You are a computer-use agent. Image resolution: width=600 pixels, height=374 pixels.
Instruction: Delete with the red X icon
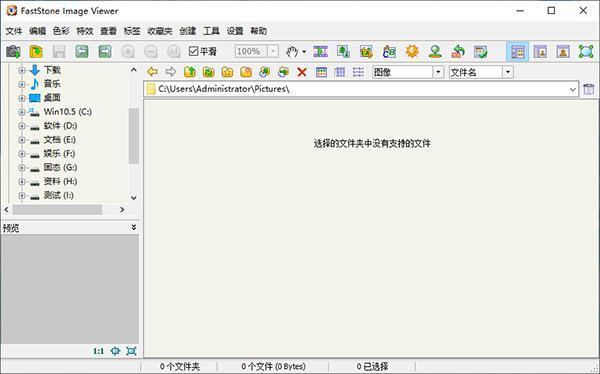302,72
